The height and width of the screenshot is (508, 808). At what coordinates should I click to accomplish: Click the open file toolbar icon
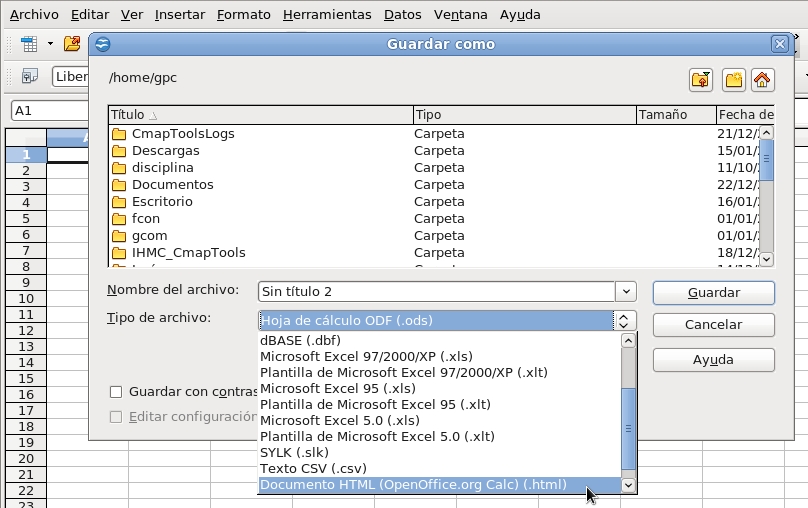(71, 44)
